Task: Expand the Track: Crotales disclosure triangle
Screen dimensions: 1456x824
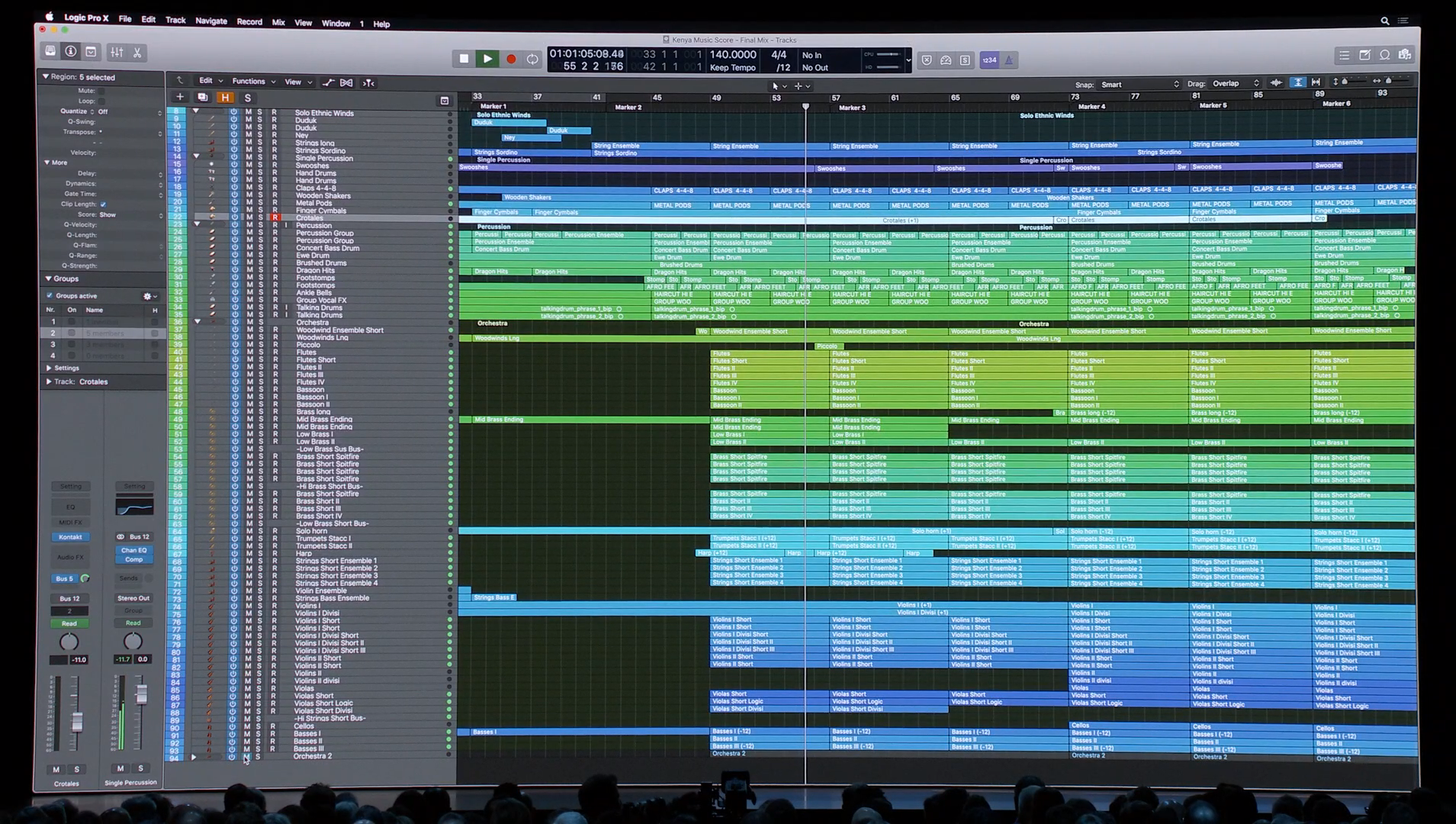Action: (49, 381)
